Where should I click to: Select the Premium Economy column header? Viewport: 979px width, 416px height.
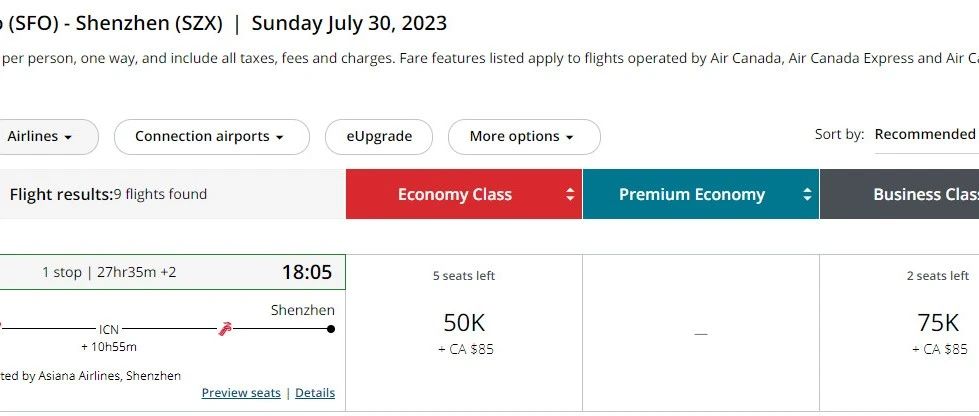click(x=701, y=194)
